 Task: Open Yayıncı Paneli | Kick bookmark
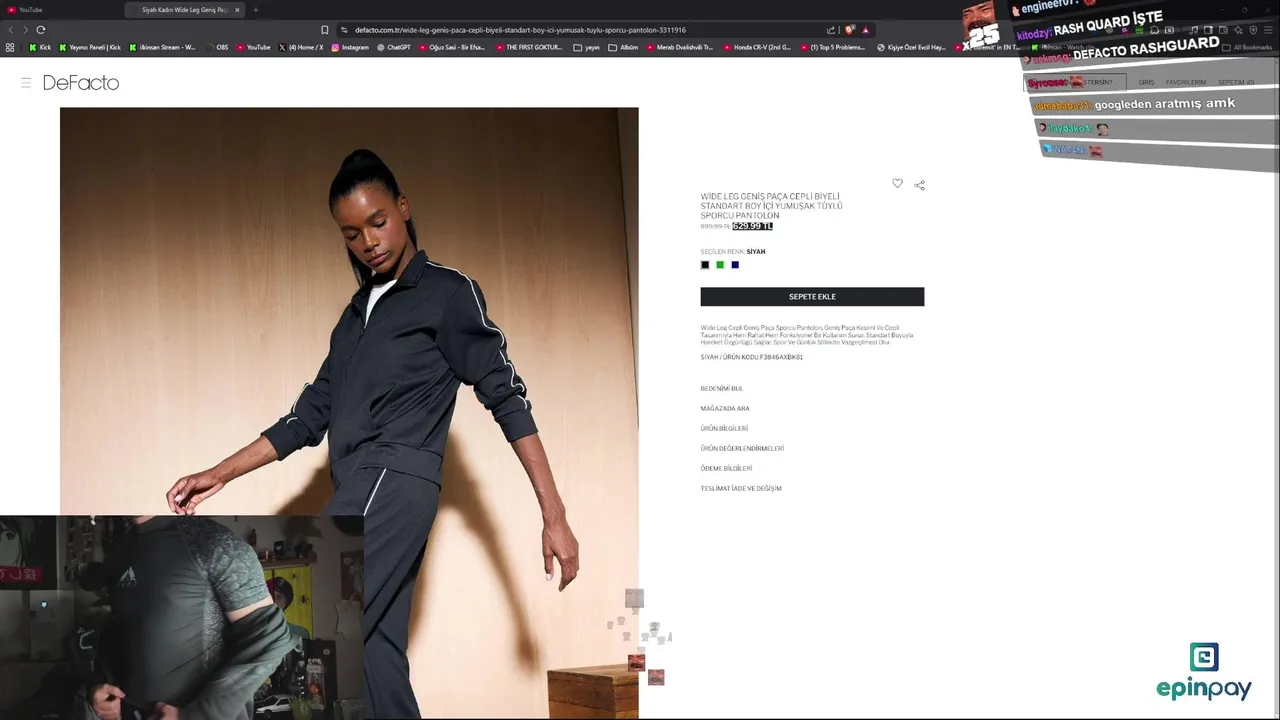click(x=90, y=47)
